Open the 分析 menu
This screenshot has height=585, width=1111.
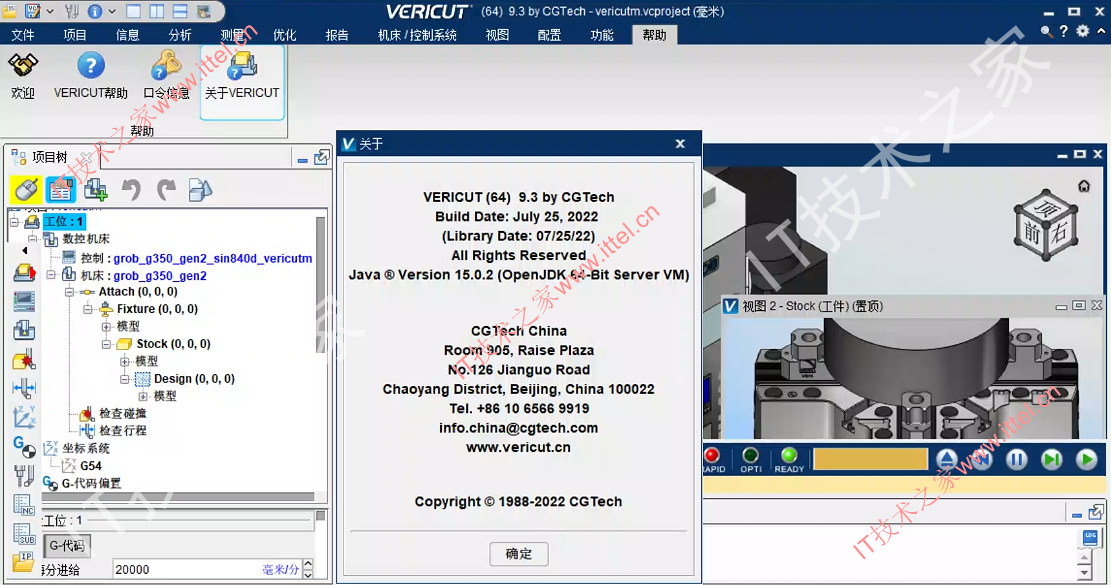tap(180, 35)
